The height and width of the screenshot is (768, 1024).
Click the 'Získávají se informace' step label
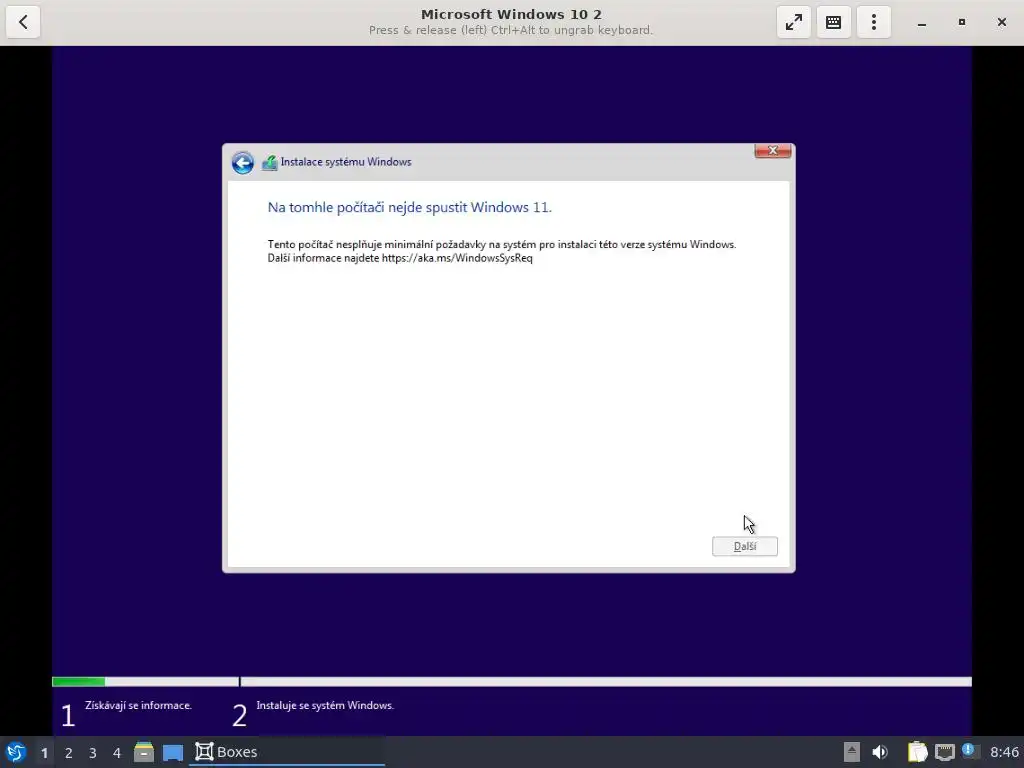tap(138, 705)
